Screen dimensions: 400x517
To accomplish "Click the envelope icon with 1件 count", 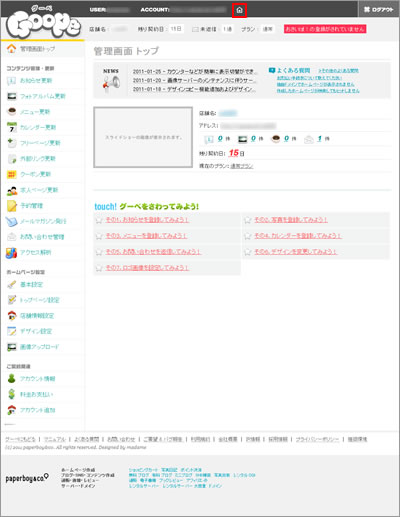I will pos(309,139).
